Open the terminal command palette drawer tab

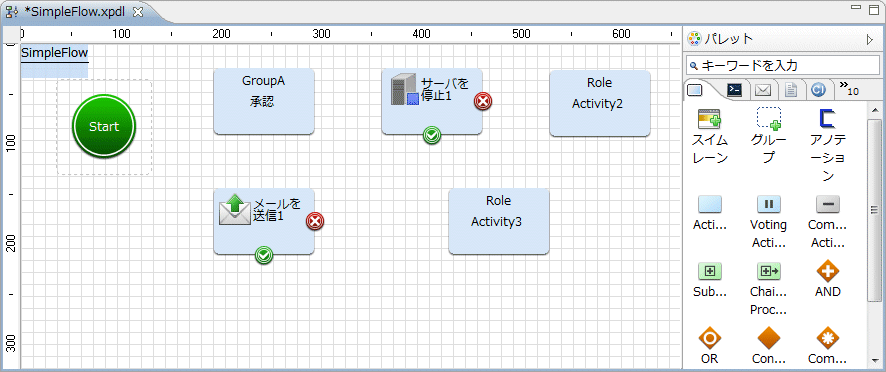pos(735,90)
